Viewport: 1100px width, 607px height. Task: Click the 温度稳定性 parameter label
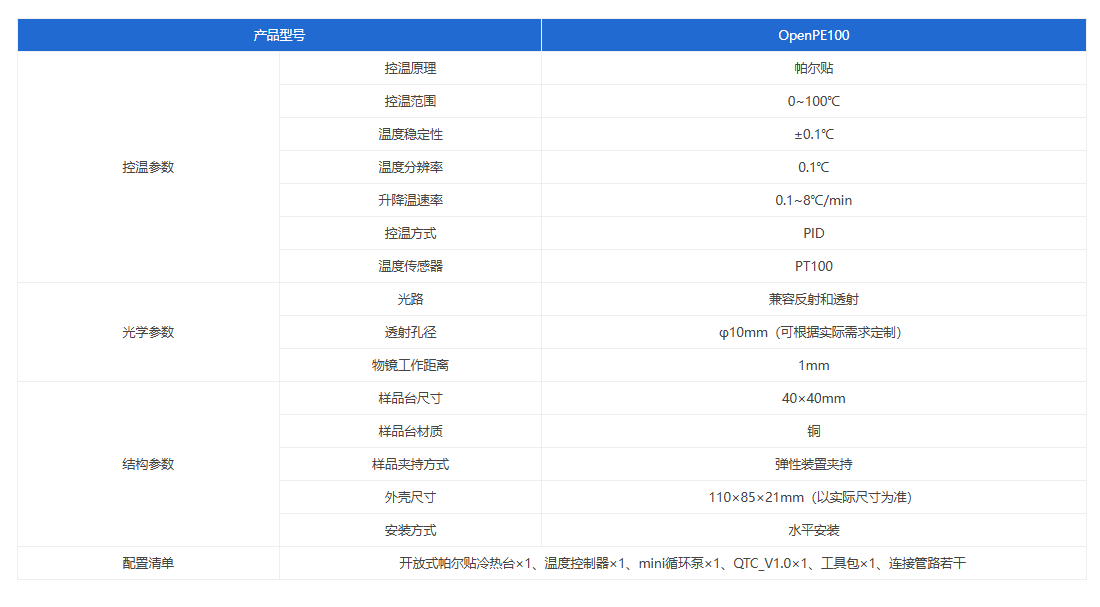(410, 134)
